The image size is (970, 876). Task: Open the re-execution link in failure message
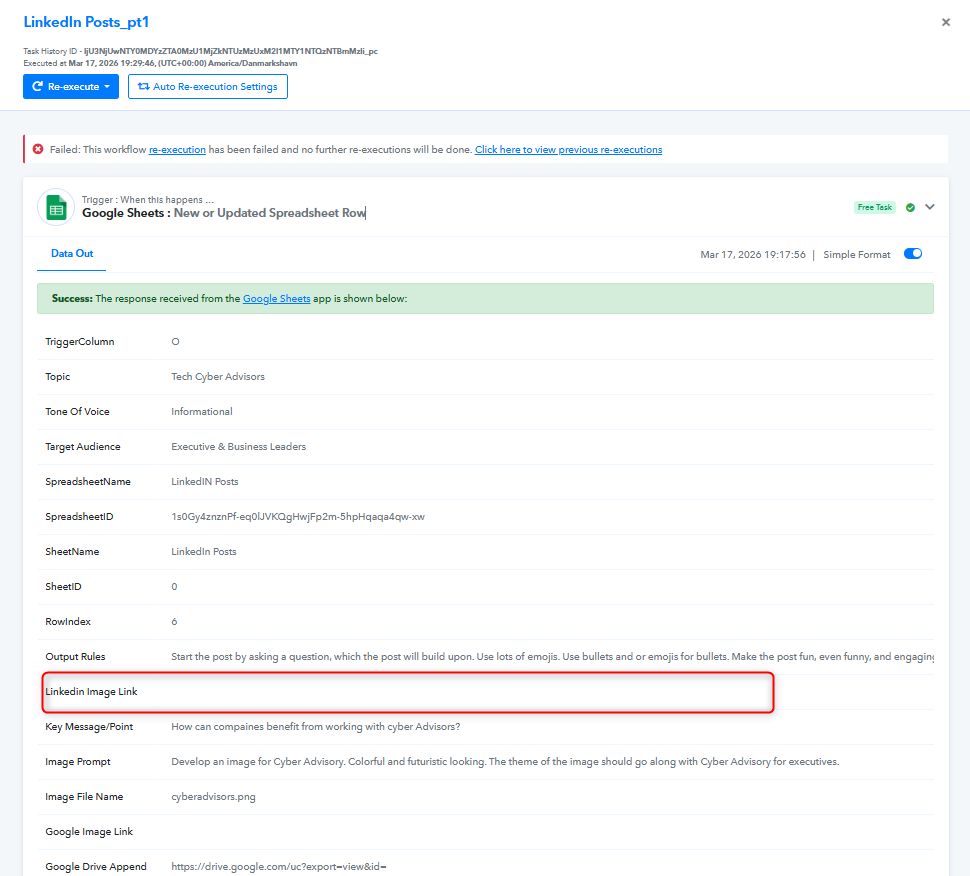[177, 150]
